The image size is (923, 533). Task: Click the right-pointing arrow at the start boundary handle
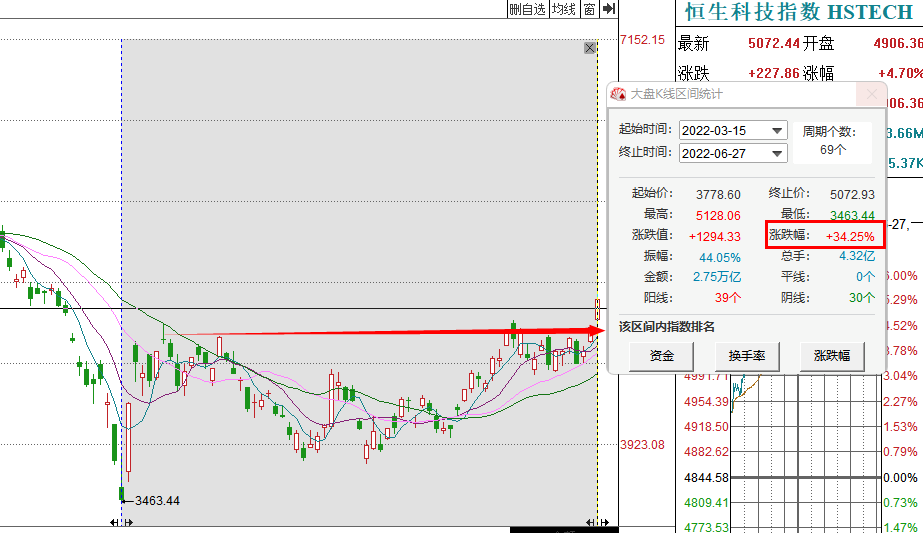click(129, 522)
